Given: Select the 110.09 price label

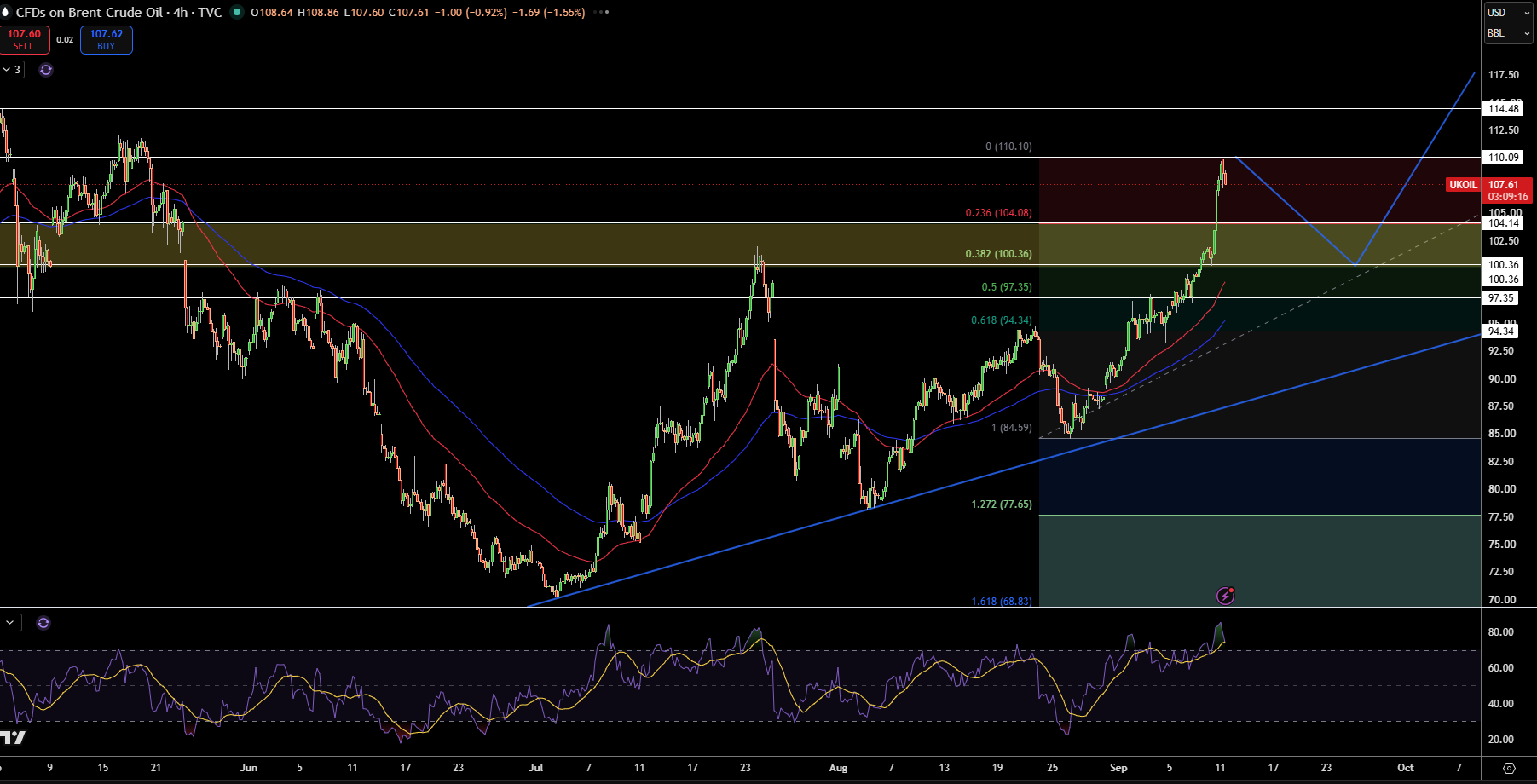Looking at the screenshot, I should (x=1504, y=158).
